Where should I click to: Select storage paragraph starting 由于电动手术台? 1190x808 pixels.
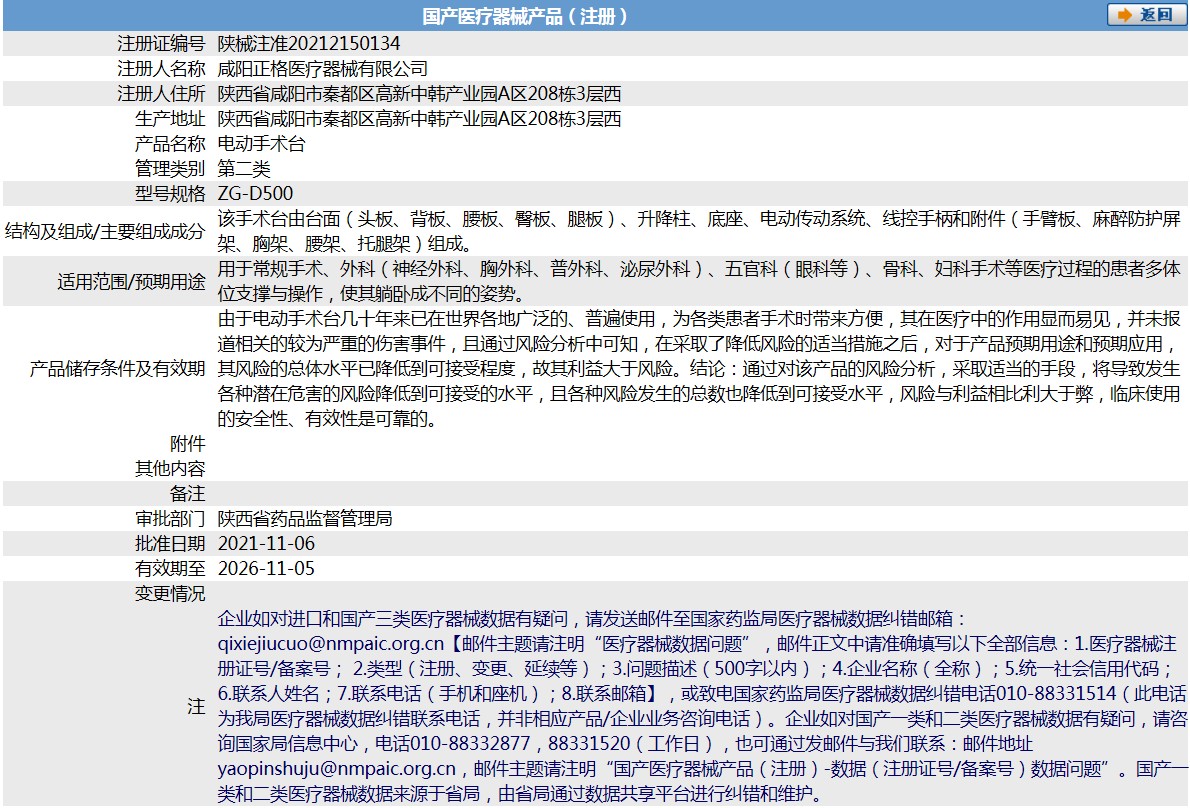(x=699, y=369)
